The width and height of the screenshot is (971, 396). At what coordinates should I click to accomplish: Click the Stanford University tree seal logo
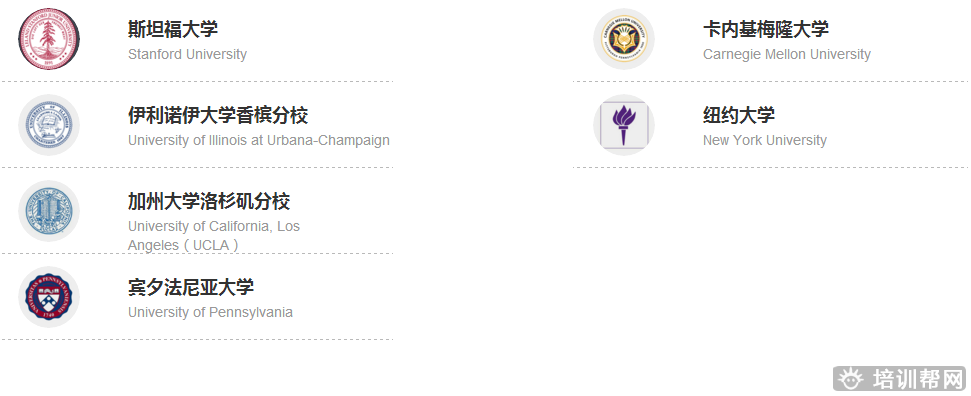49,38
